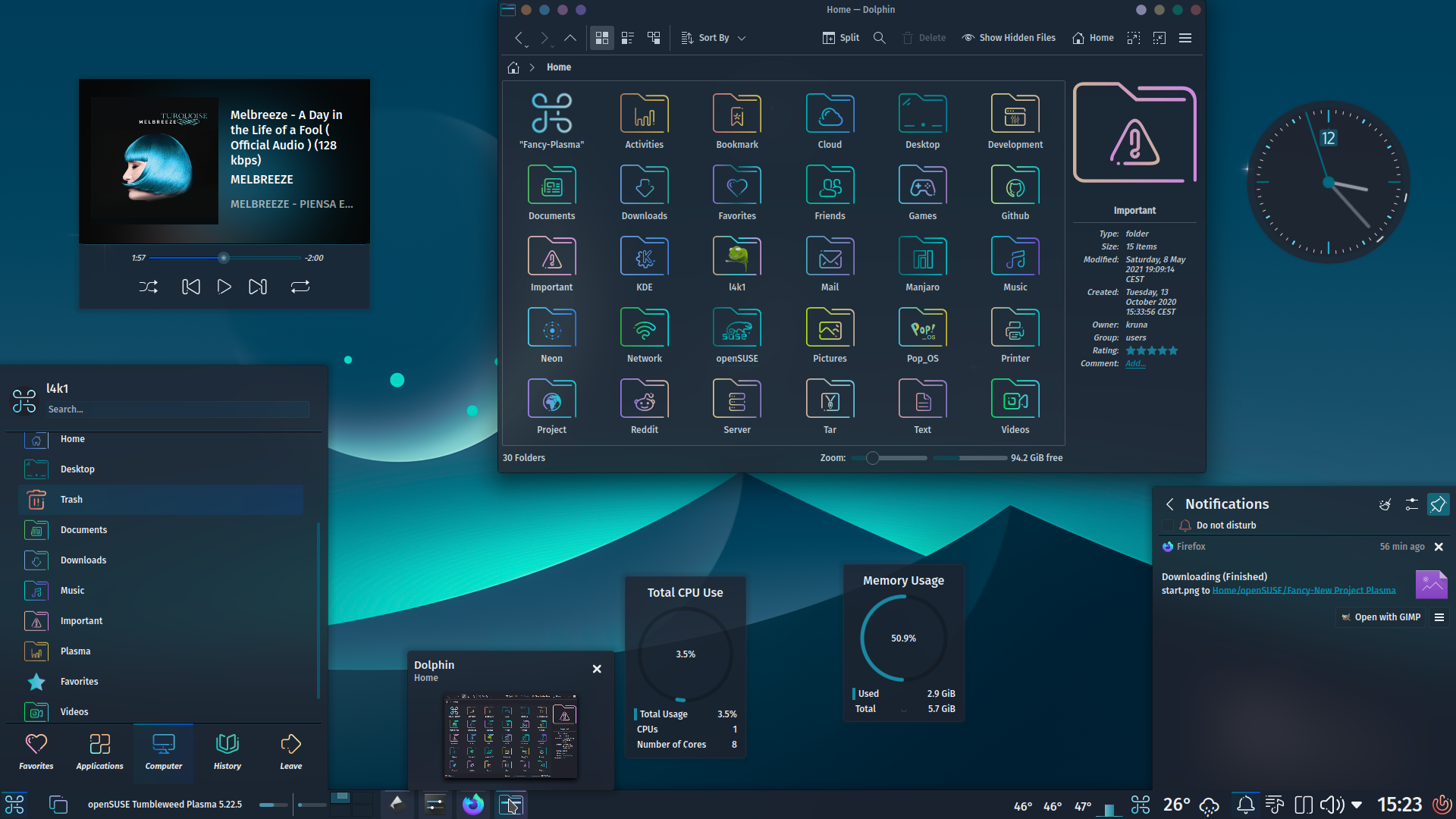
Task: Open the openSUSE folder
Action: pyautogui.click(x=737, y=335)
